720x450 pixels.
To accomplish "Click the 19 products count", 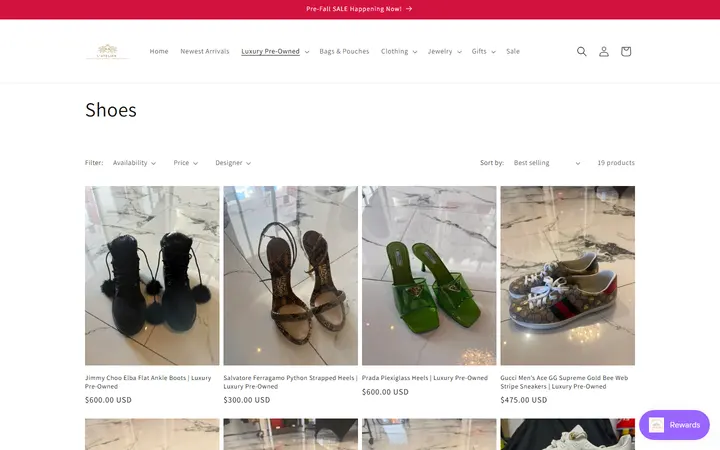I will 616,163.
